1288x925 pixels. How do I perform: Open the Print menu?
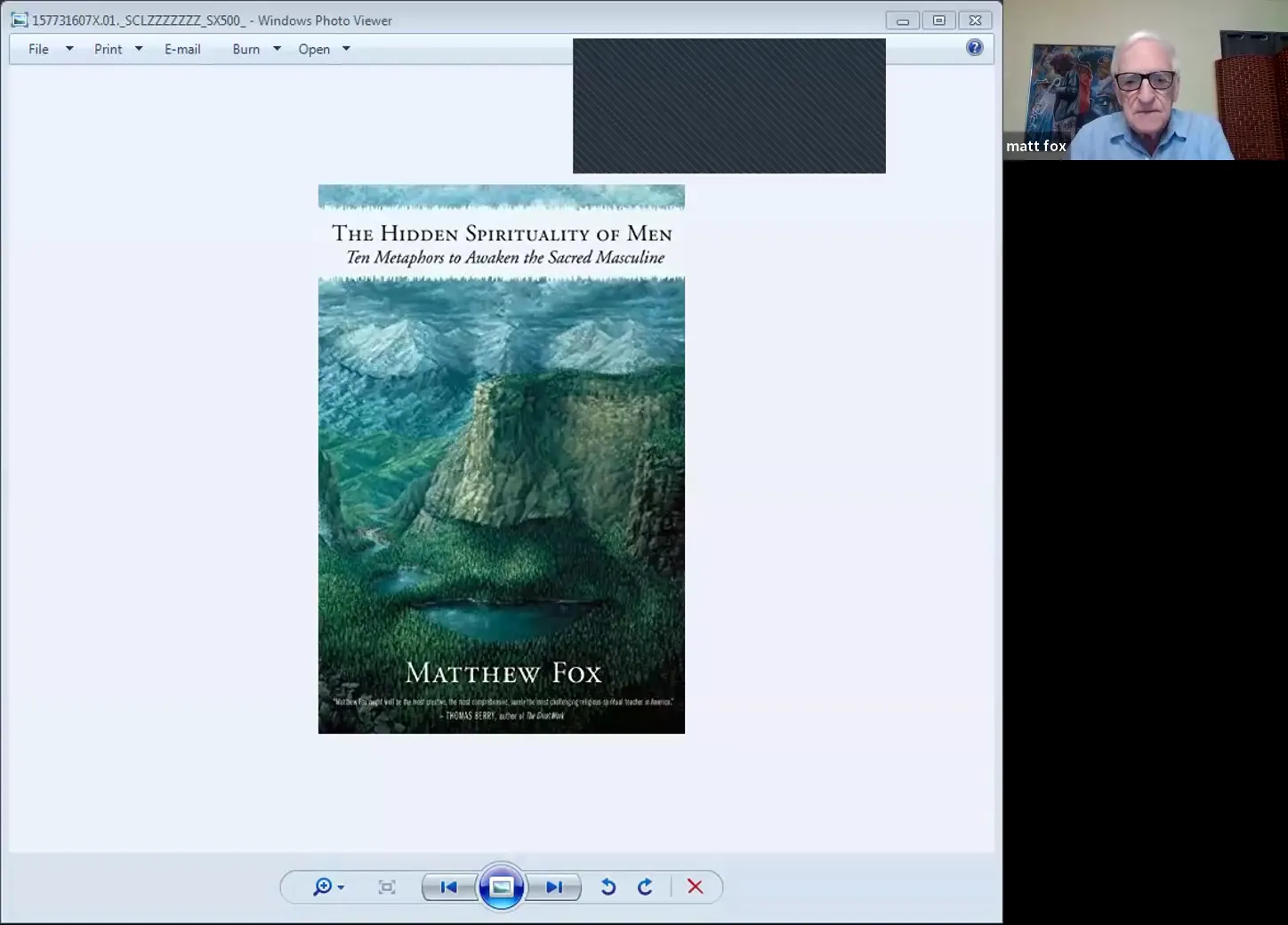[109, 49]
